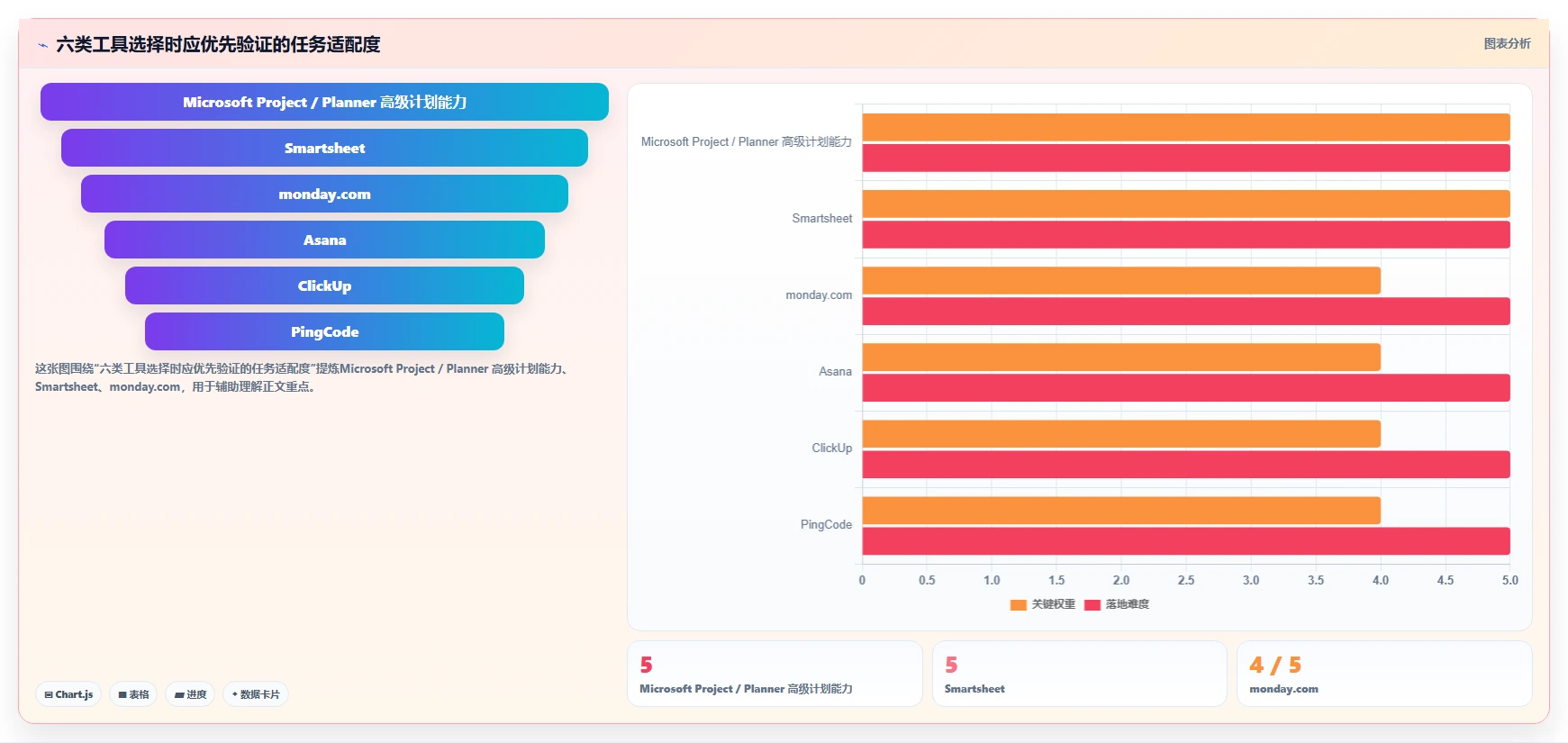This screenshot has width=1568, height=743.
Task: Click the 进度 tag chip
Action: point(190,694)
